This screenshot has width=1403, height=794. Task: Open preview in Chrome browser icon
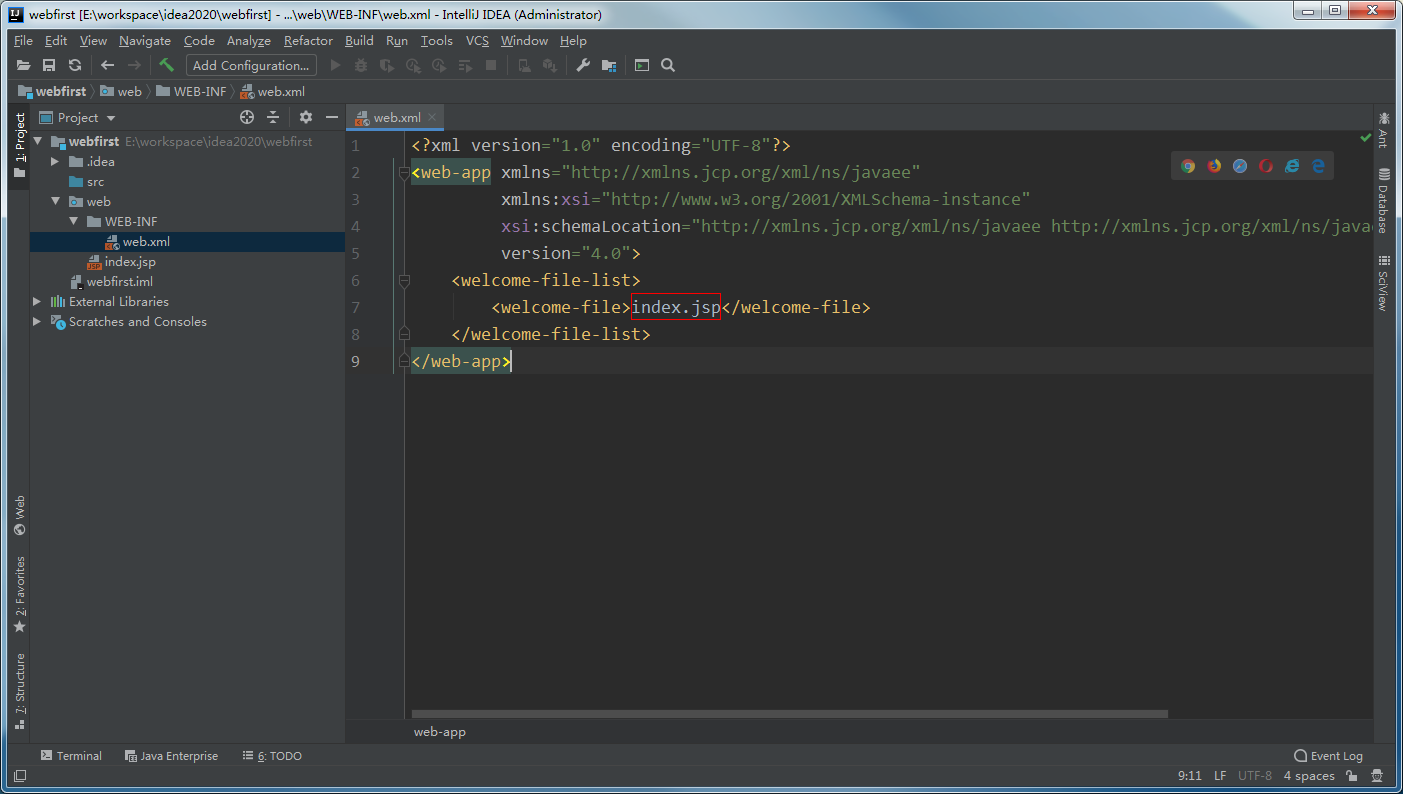[1188, 166]
